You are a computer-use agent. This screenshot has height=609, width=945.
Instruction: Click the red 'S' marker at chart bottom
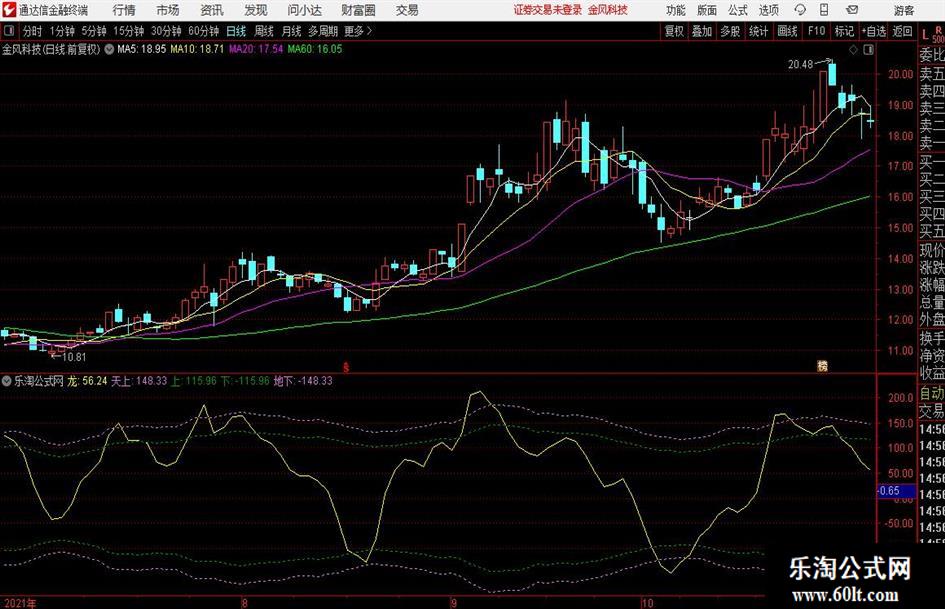(x=346, y=367)
